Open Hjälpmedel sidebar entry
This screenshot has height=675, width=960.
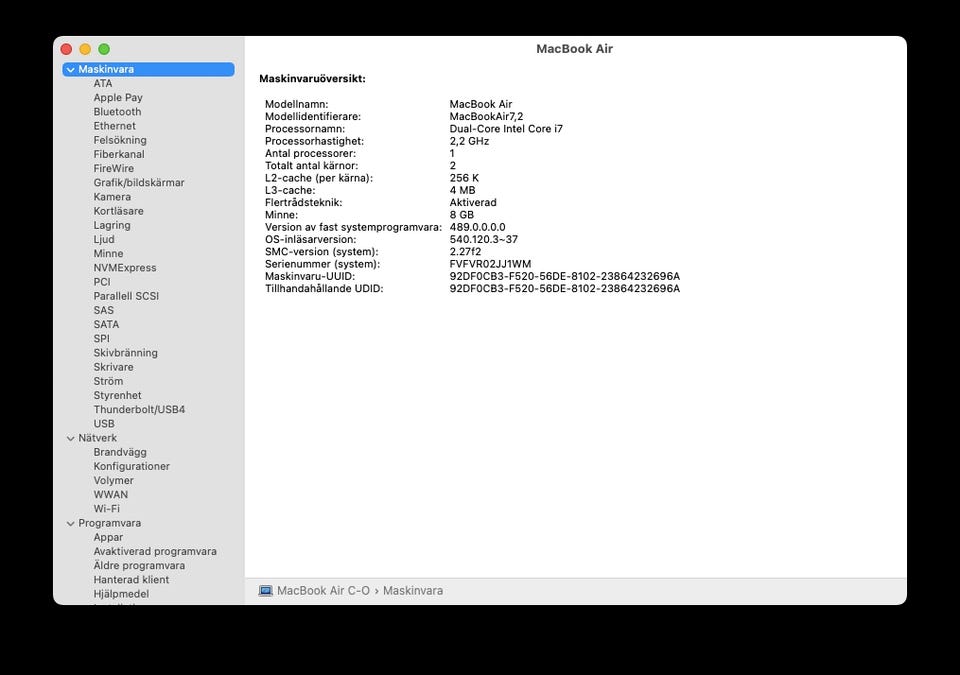coord(121,594)
